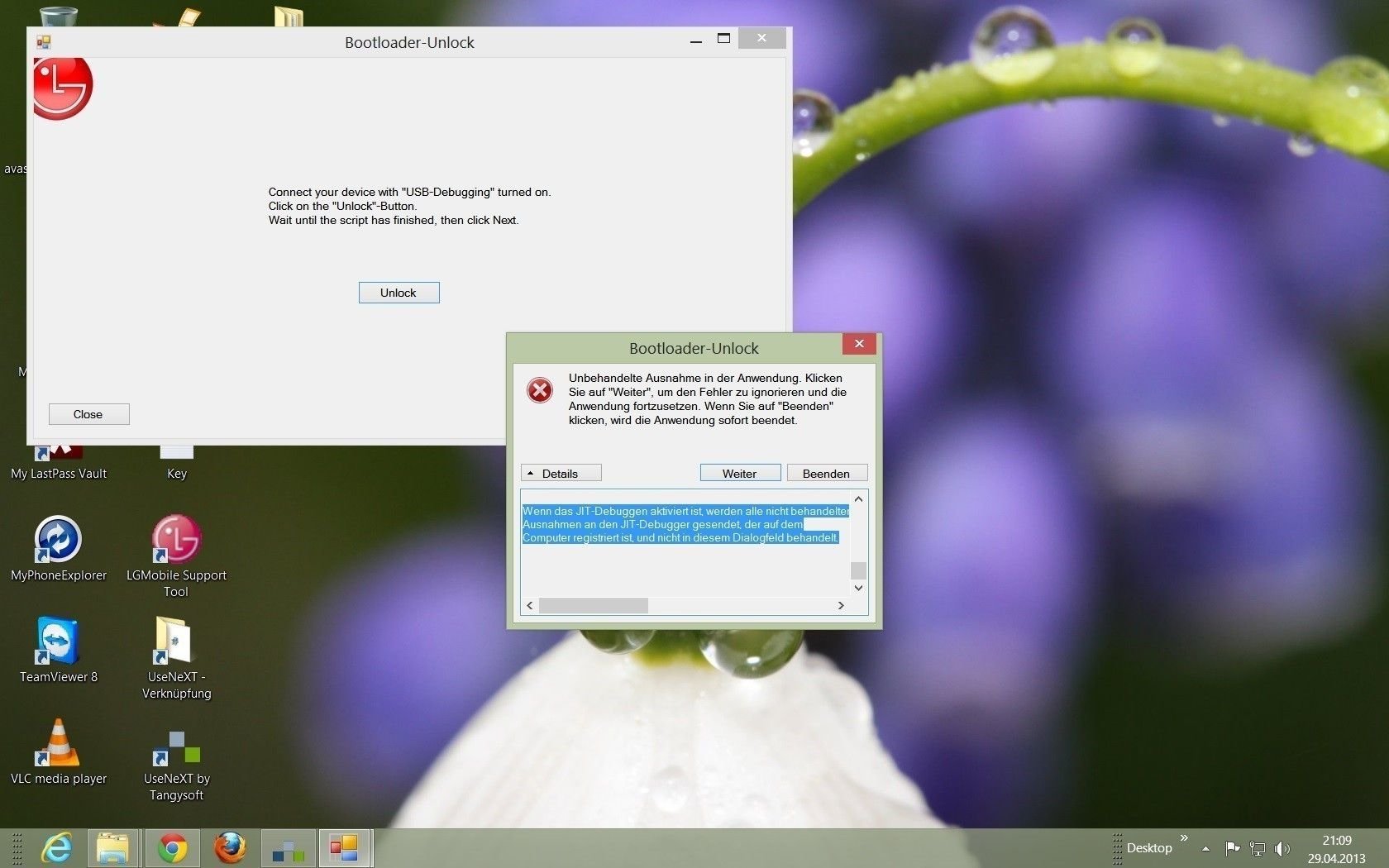Click the network tray icon

[x=1258, y=848]
